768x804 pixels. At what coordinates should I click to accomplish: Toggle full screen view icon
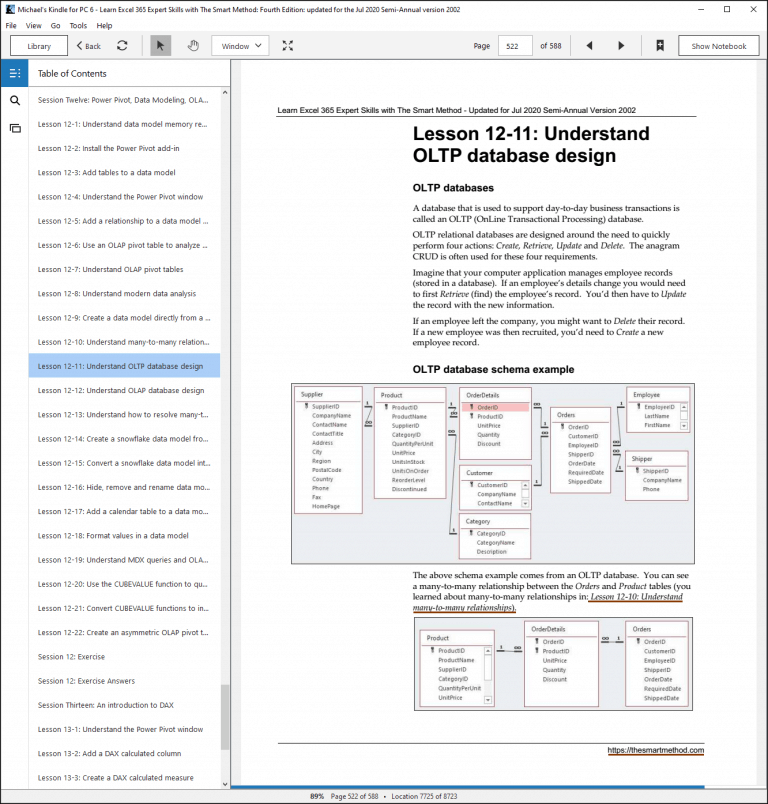coord(288,46)
